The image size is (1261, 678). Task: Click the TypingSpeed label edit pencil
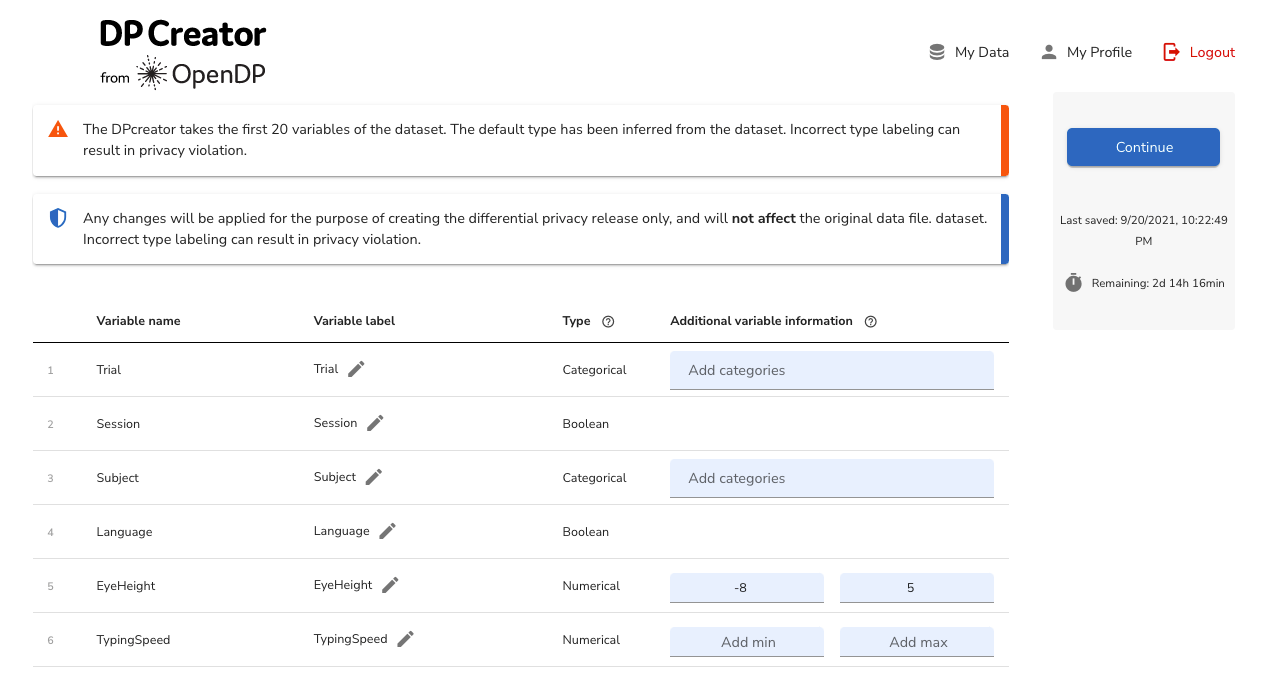click(405, 639)
